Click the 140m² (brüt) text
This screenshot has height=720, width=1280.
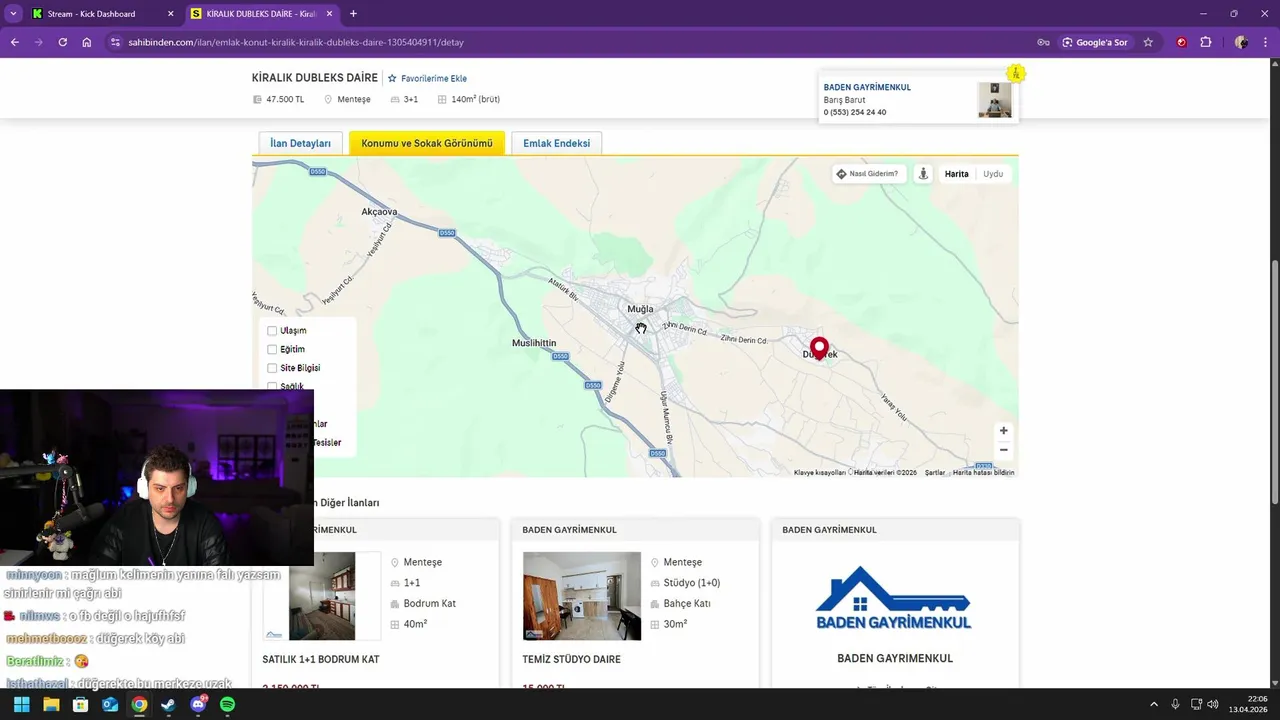pos(475,99)
